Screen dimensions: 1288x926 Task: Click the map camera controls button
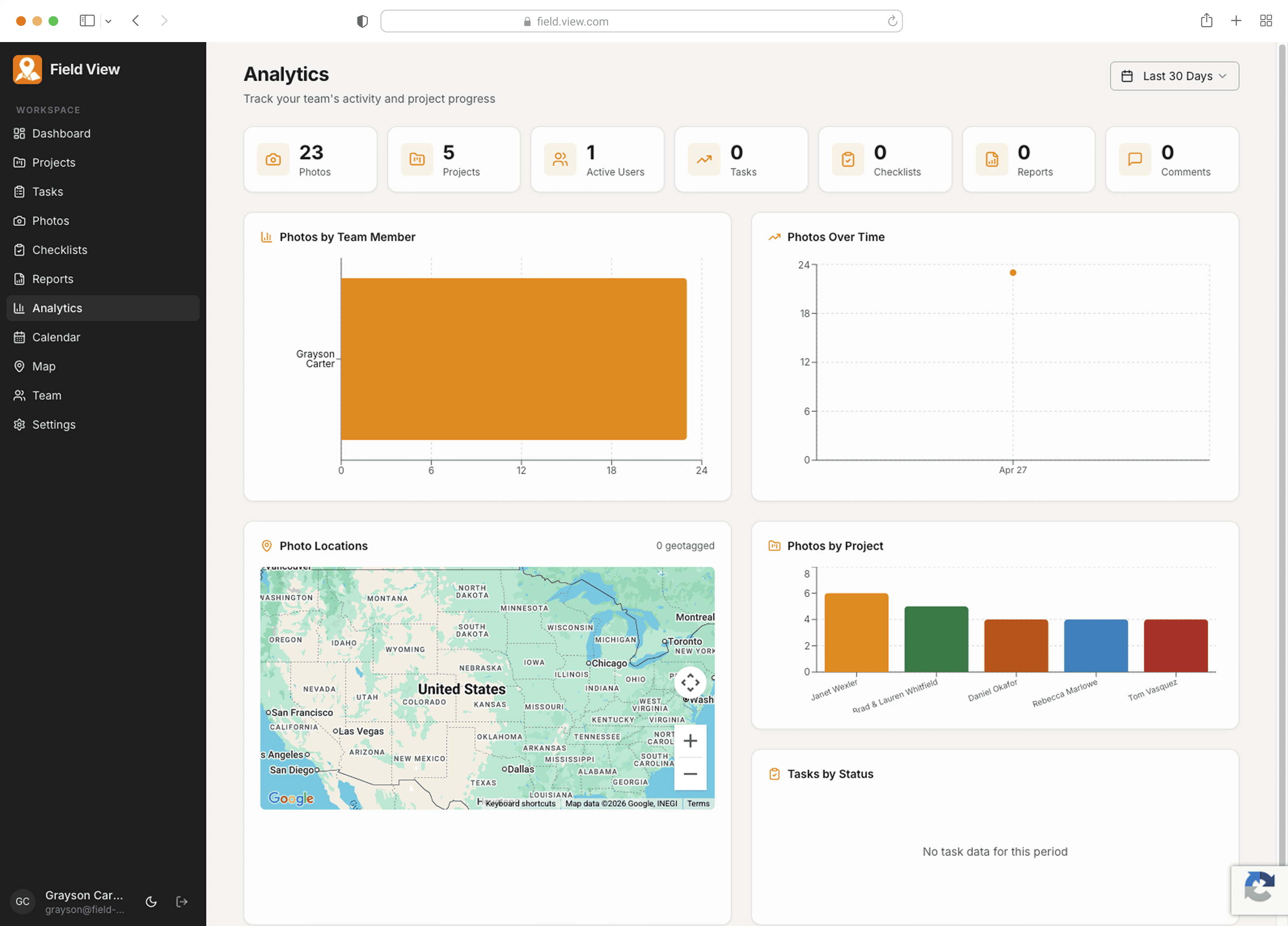pos(690,682)
